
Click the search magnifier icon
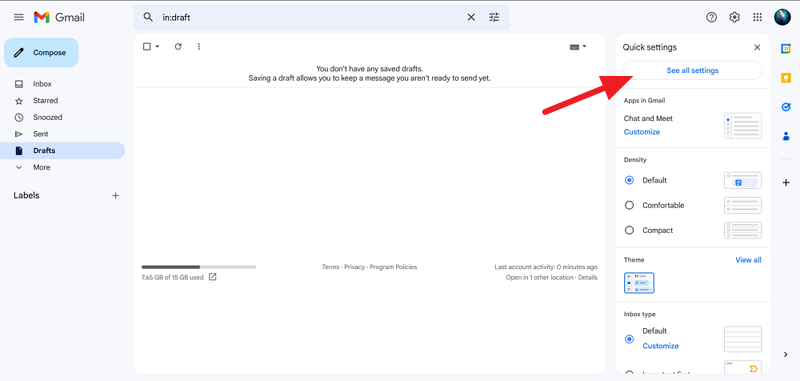148,17
